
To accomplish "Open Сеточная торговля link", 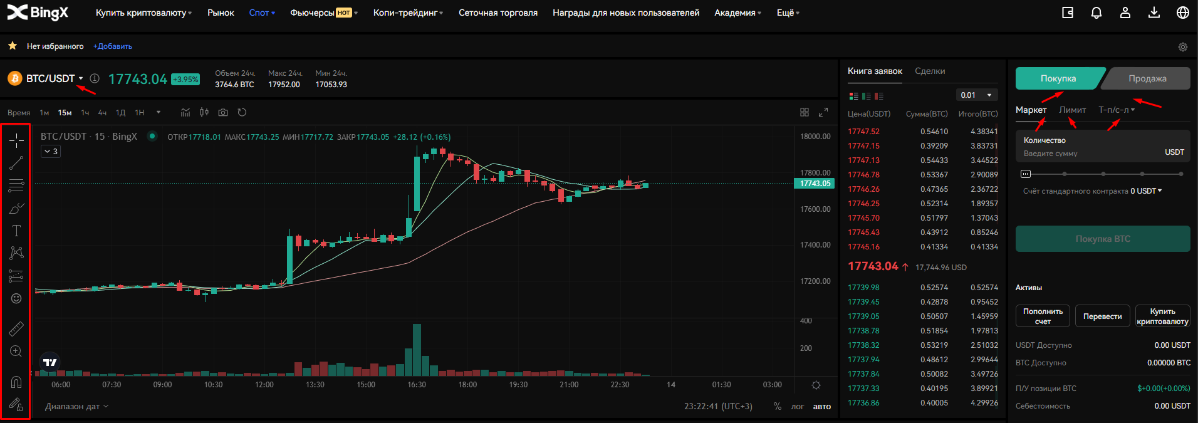I will 497,13.
